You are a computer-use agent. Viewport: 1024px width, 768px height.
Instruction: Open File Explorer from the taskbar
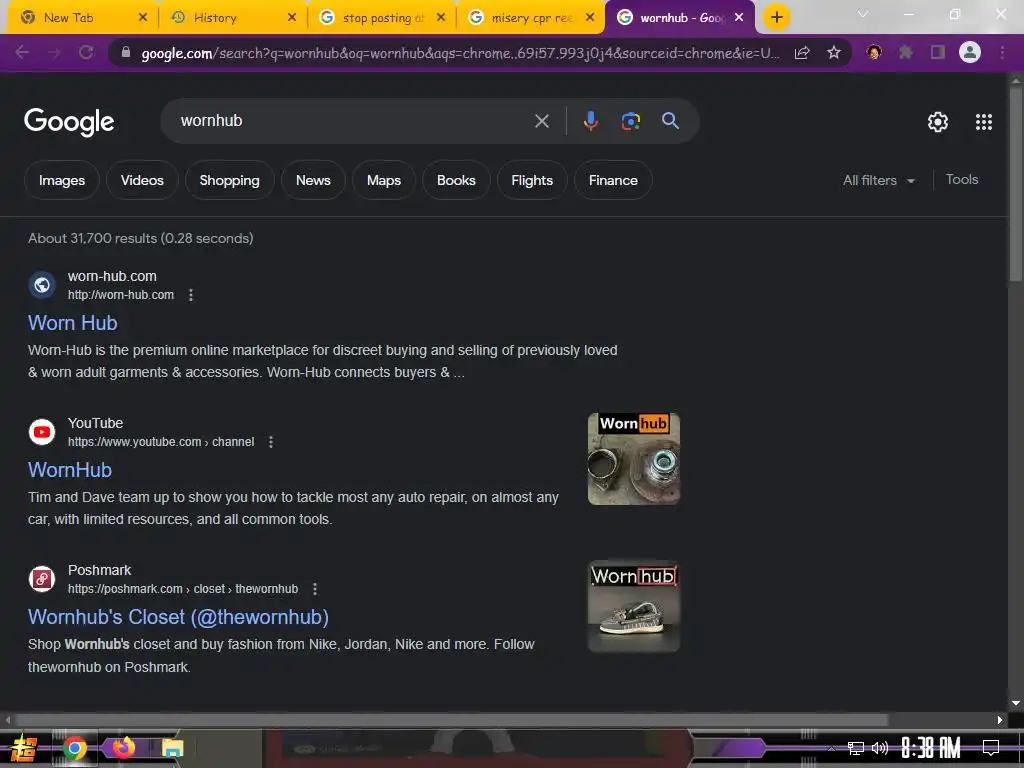[172, 748]
